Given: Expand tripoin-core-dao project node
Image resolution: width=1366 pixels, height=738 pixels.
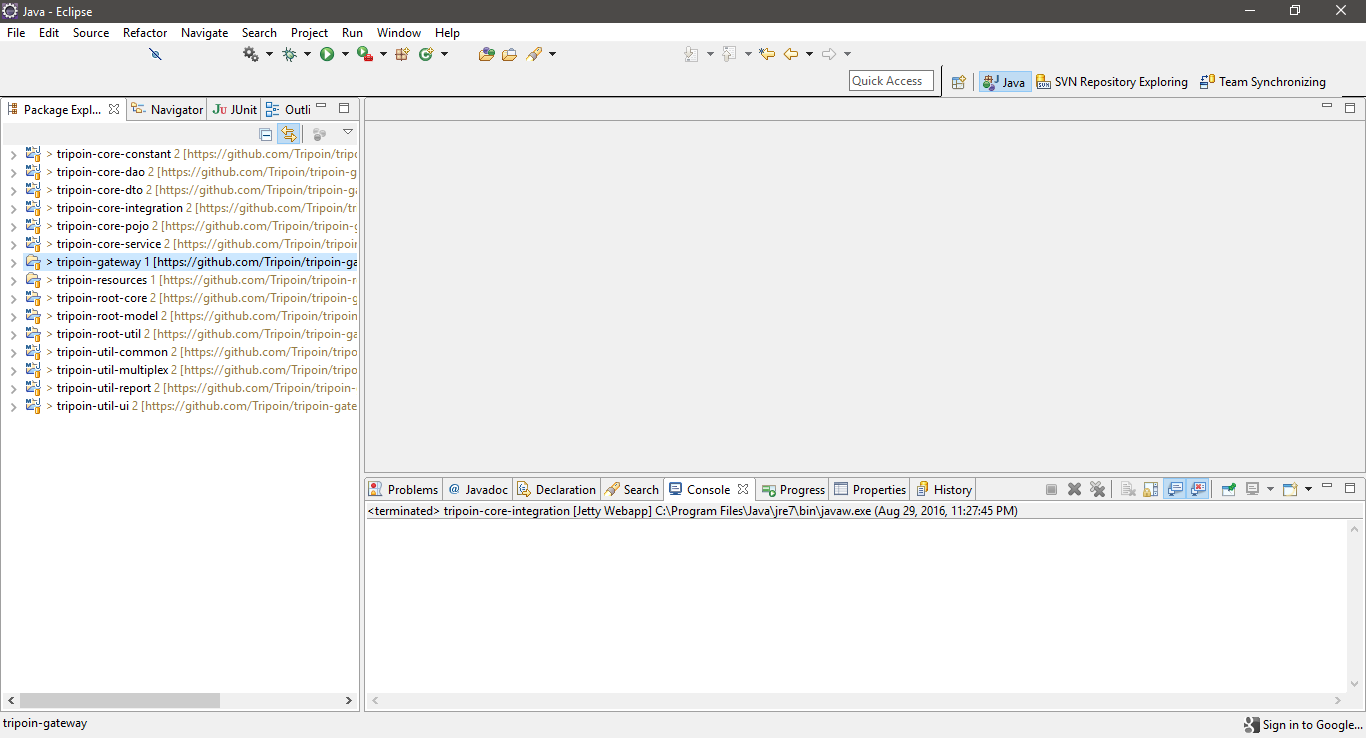Looking at the screenshot, I should coord(13,173).
